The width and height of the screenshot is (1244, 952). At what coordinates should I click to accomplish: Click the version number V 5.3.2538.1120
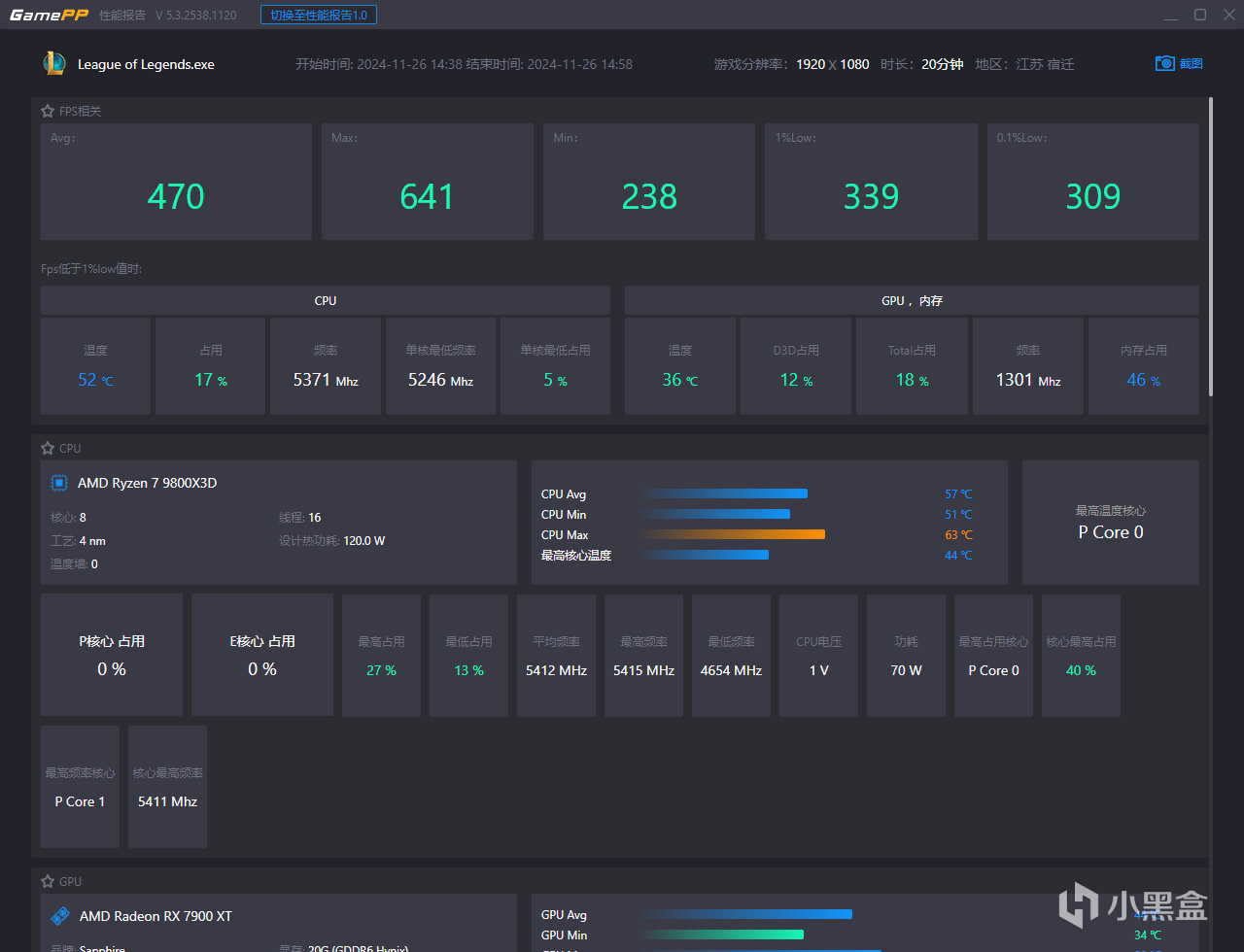pyautogui.click(x=196, y=16)
